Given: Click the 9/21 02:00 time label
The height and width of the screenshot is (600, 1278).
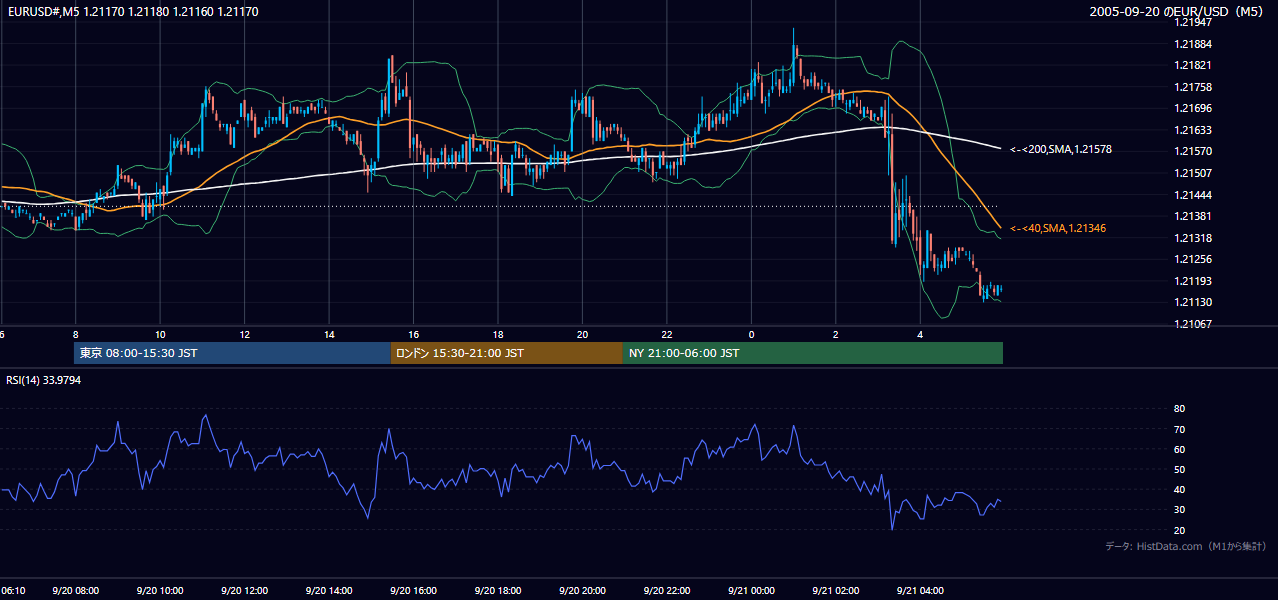Looking at the screenshot, I should pyautogui.click(x=837, y=591).
